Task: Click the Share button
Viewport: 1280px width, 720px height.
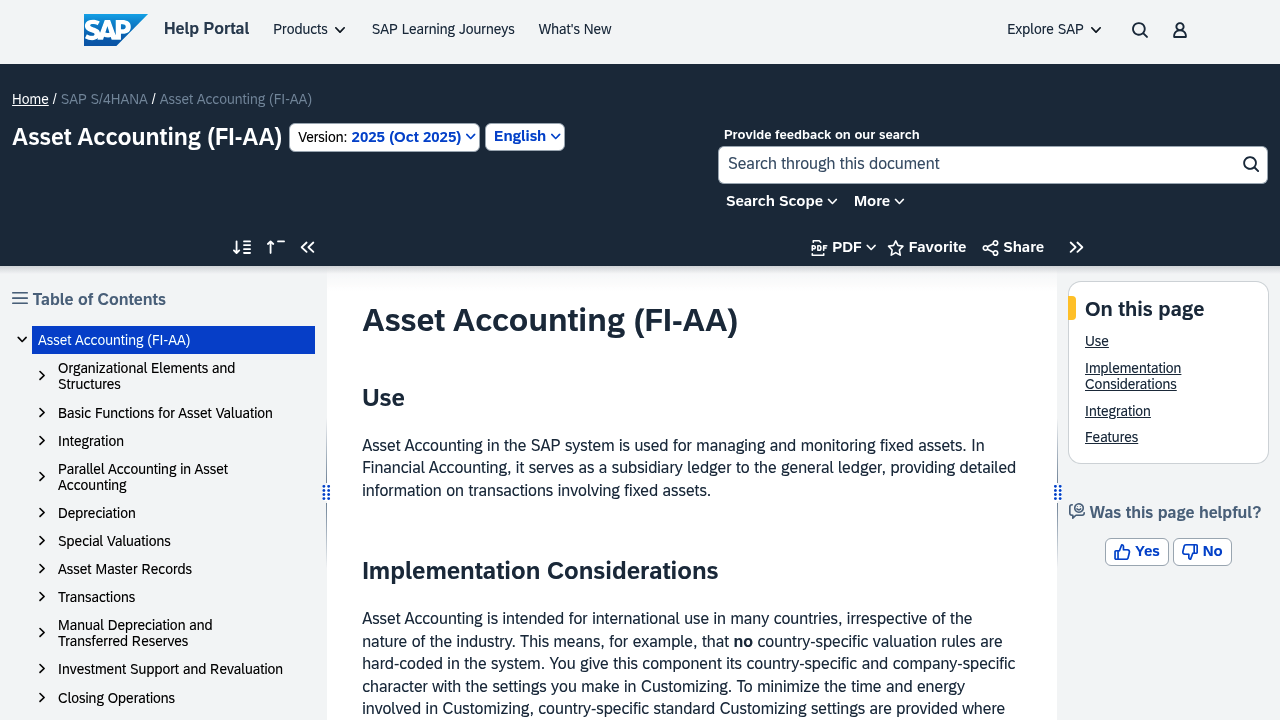Action: pyautogui.click(x=1011, y=246)
